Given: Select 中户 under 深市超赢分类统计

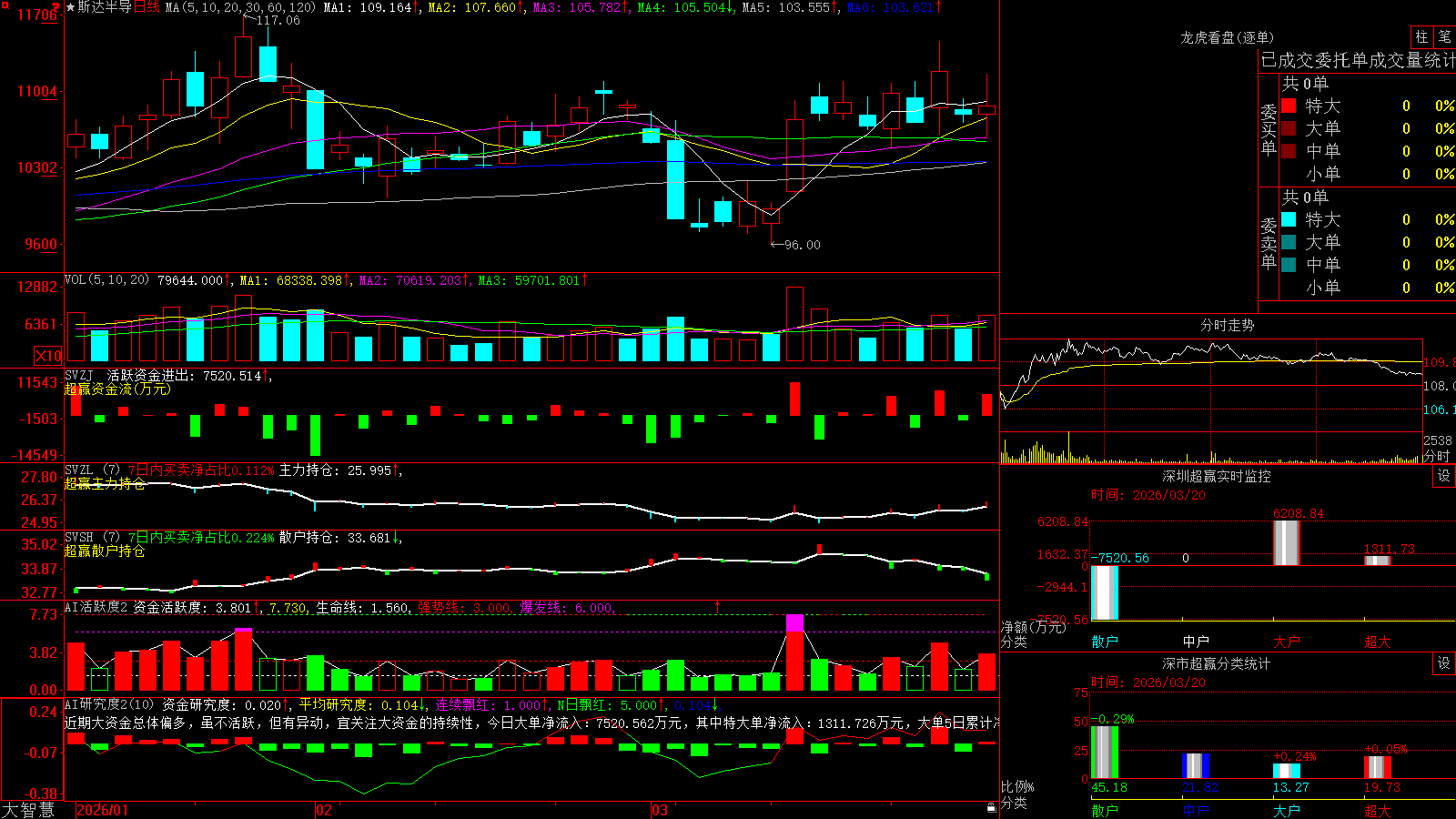Looking at the screenshot, I should [x=1196, y=810].
